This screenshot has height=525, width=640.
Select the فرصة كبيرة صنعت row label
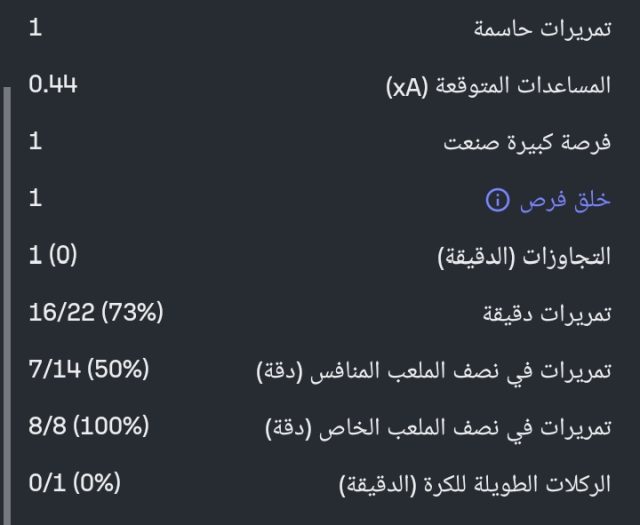(x=527, y=143)
